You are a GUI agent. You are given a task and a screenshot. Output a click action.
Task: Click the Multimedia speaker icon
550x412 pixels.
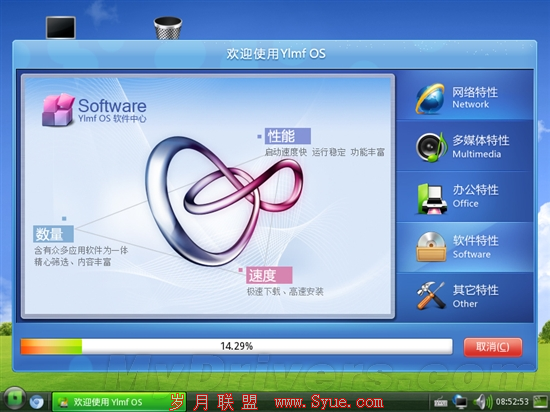click(431, 147)
